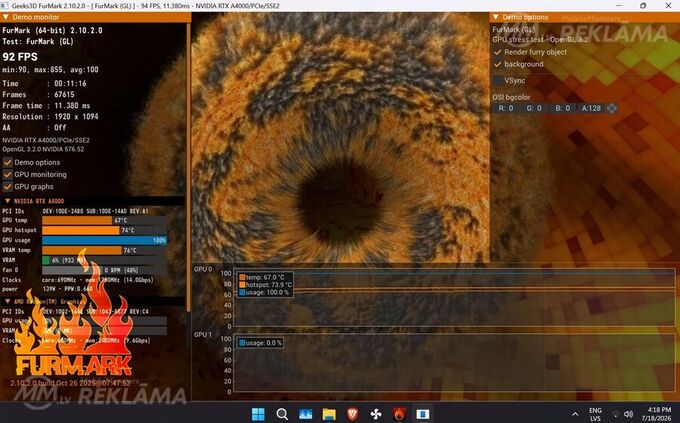Click the NVIDIA PCI IDs DEV:10DE-24B0 line
680x423 pixels.
[x=75, y=211]
